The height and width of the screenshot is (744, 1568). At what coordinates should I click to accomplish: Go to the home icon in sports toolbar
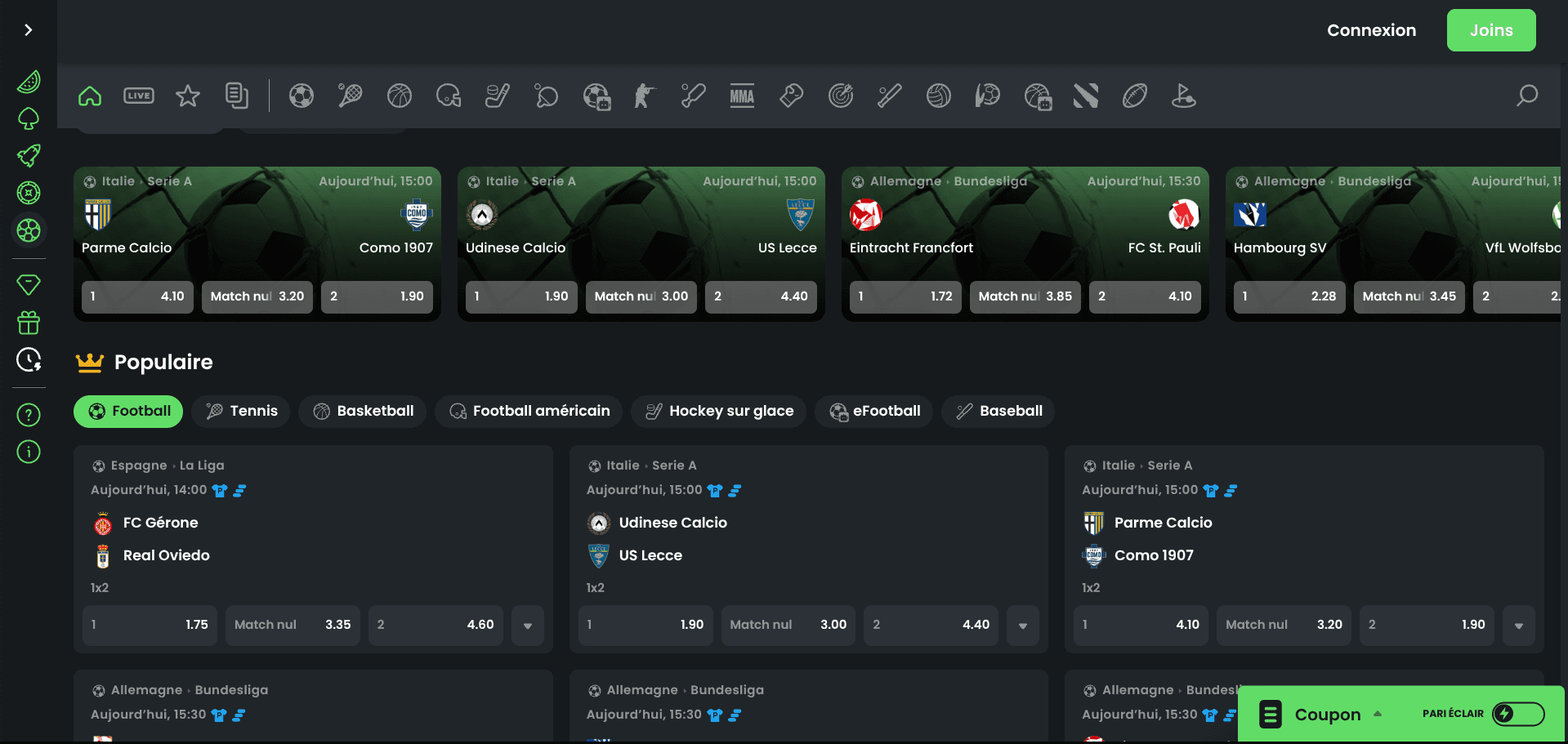90,96
